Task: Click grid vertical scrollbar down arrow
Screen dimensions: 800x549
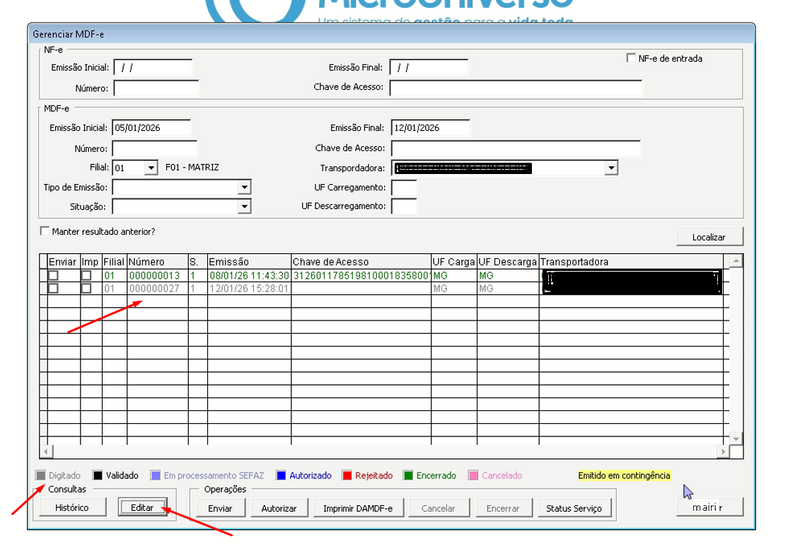Action: point(736,439)
